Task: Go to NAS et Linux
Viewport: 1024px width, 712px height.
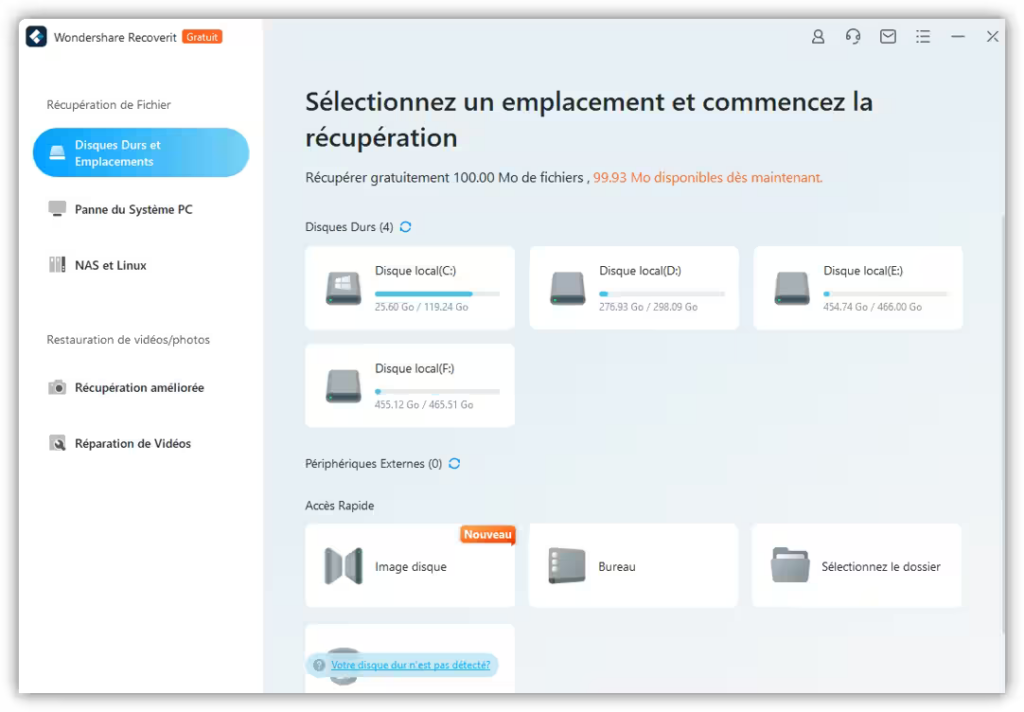Action: point(110,266)
